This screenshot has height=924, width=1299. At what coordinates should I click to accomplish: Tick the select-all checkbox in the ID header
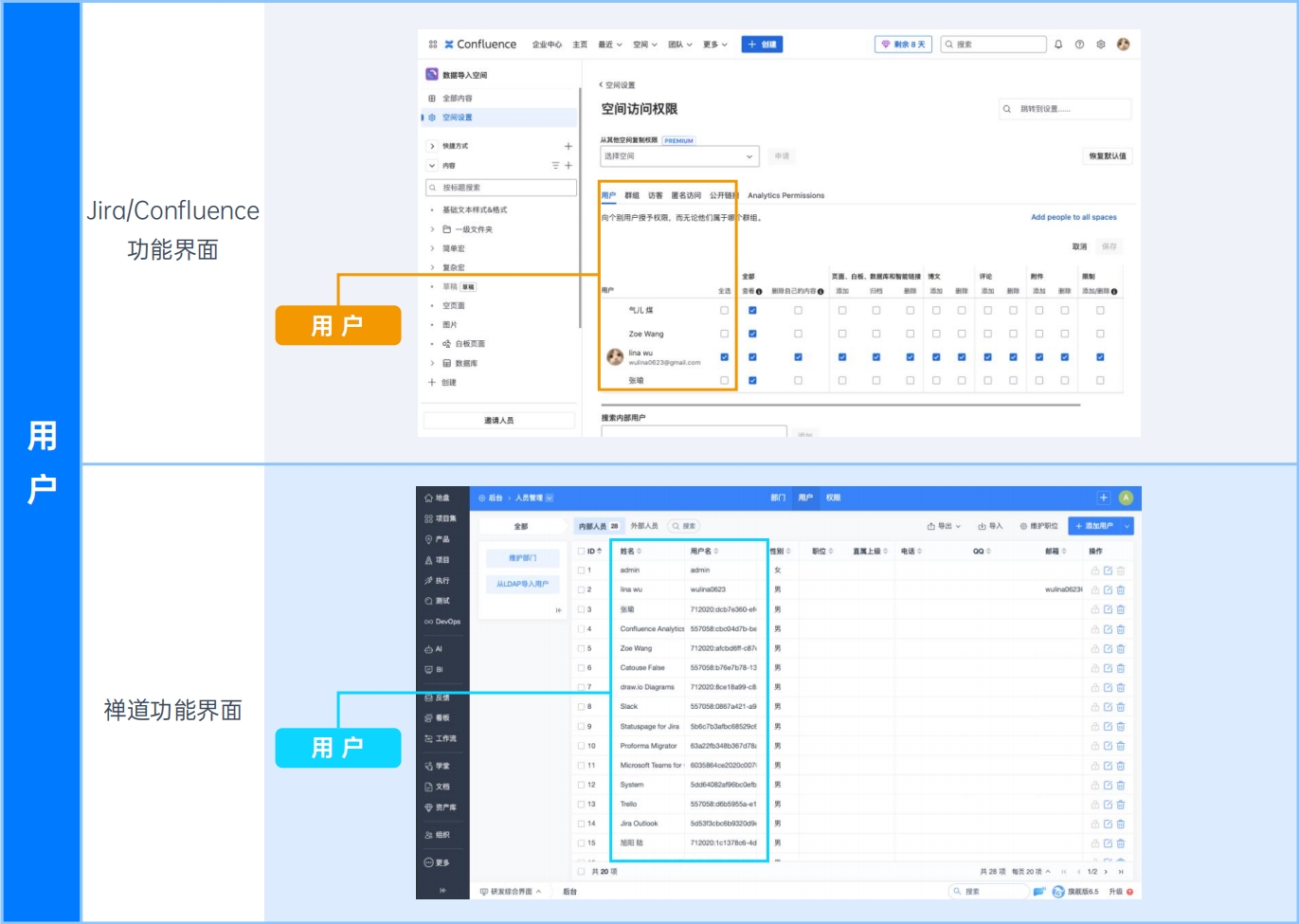click(x=582, y=551)
